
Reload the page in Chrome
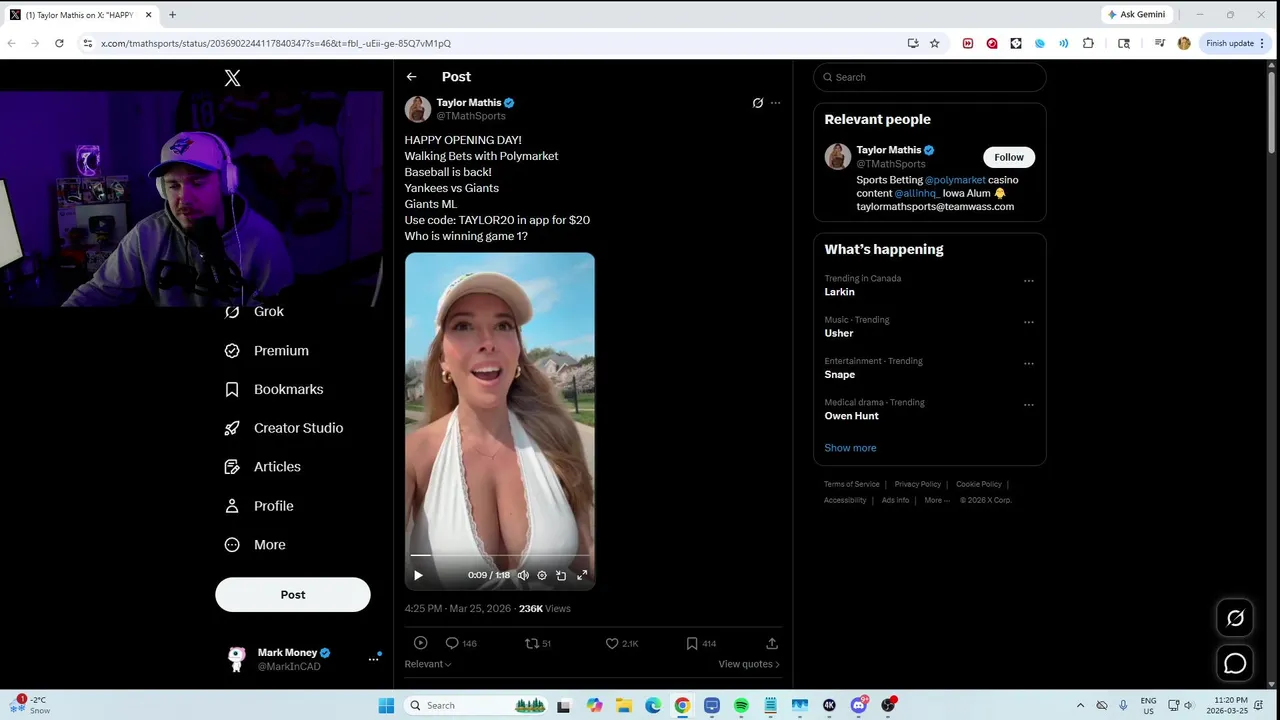[59, 43]
